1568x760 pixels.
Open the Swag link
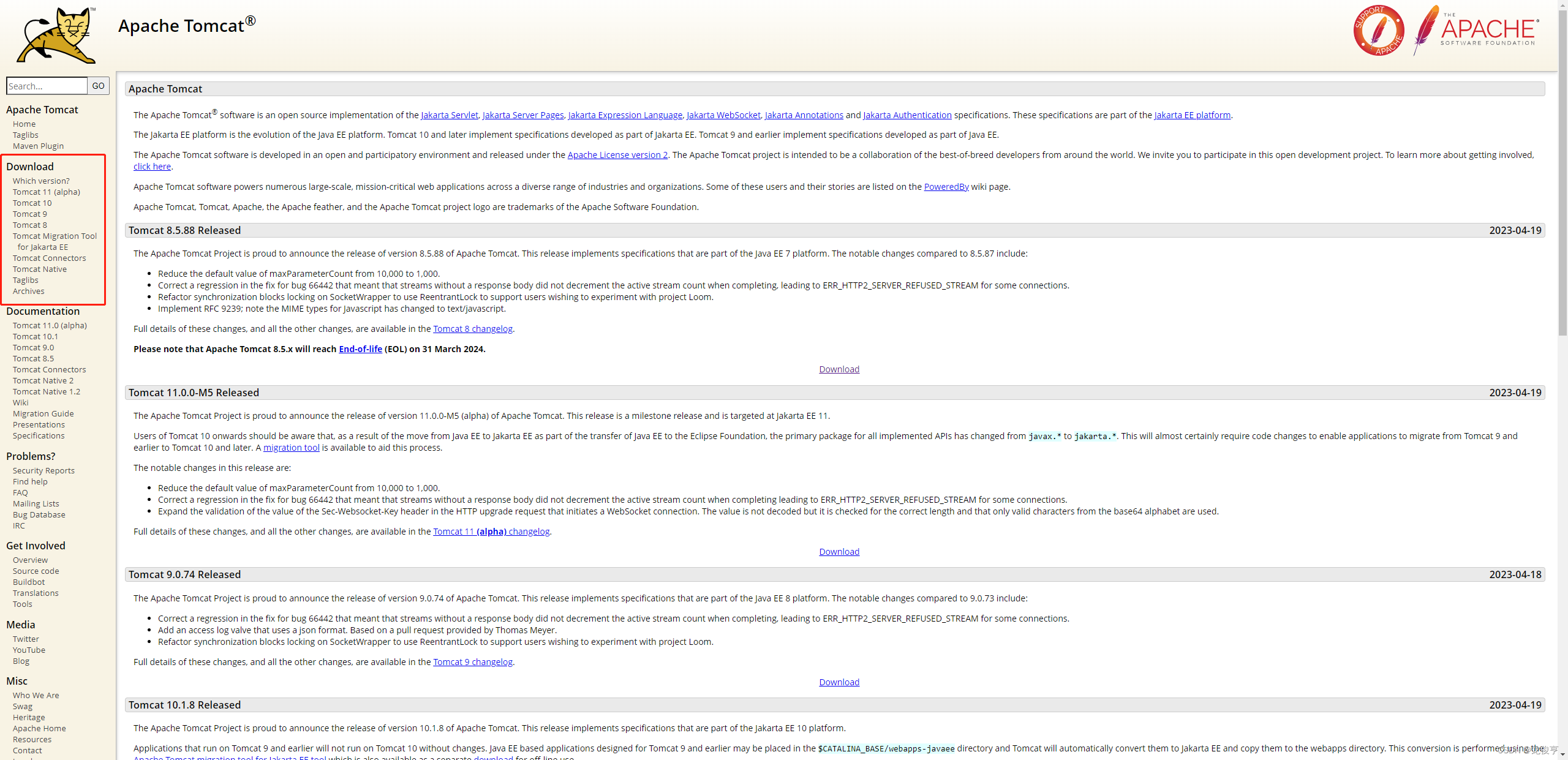coord(23,706)
